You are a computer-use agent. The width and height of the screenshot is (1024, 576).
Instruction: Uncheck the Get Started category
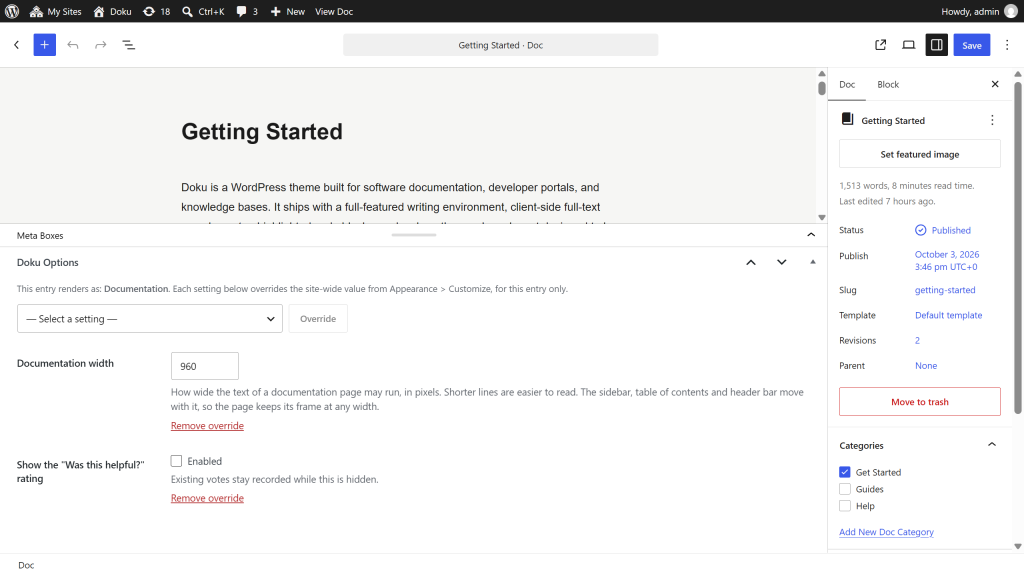(845, 472)
